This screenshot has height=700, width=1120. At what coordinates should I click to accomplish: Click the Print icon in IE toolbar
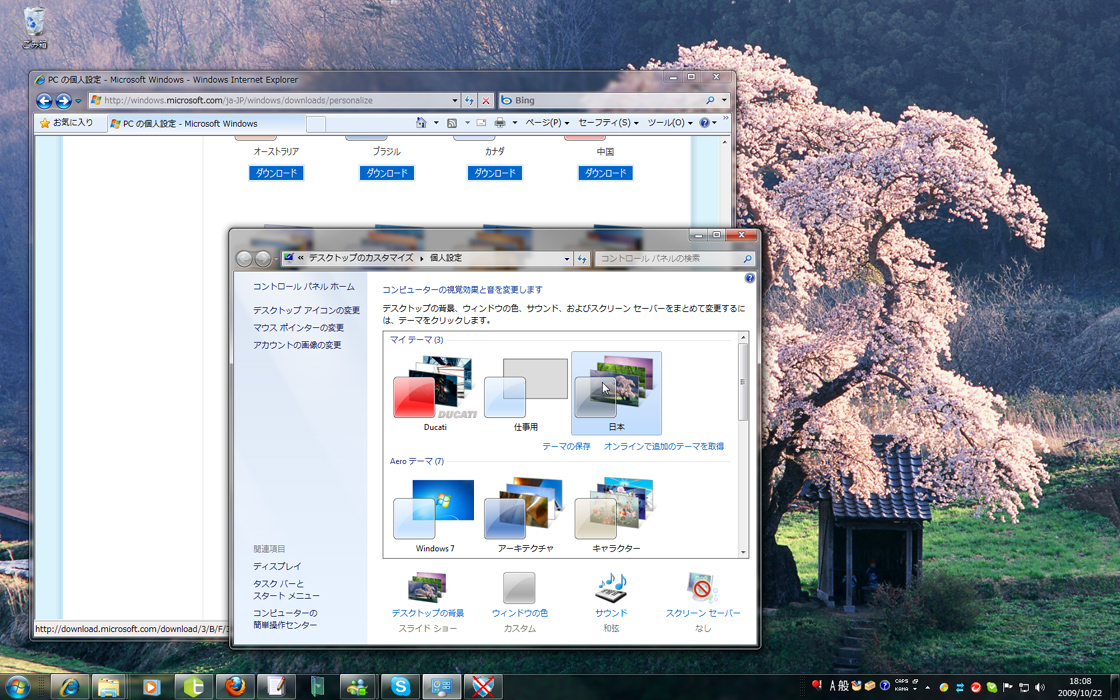pyautogui.click(x=500, y=123)
